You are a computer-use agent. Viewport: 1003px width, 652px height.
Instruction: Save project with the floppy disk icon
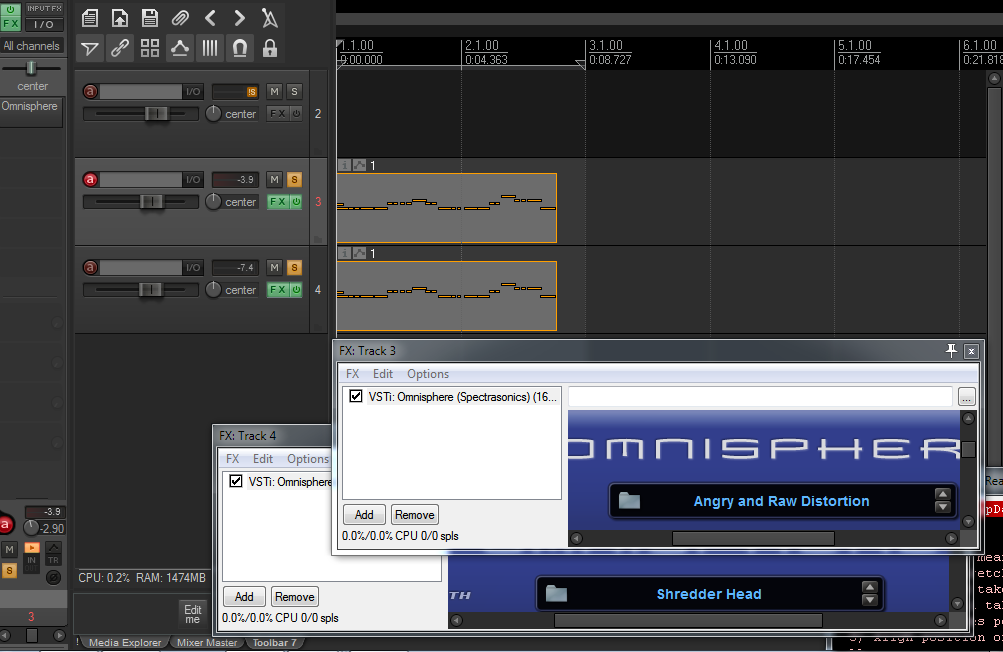click(x=150, y=18)
